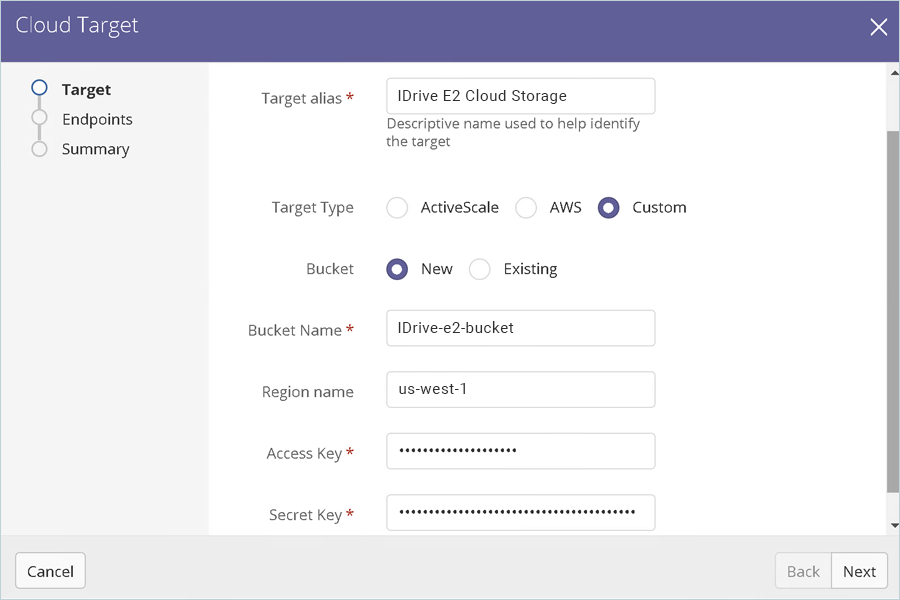The height and width of the screenshot is (600, 900).
Task: Click the scrollbar down arrow
Action: pyautogui.click(x=894, y=525)
